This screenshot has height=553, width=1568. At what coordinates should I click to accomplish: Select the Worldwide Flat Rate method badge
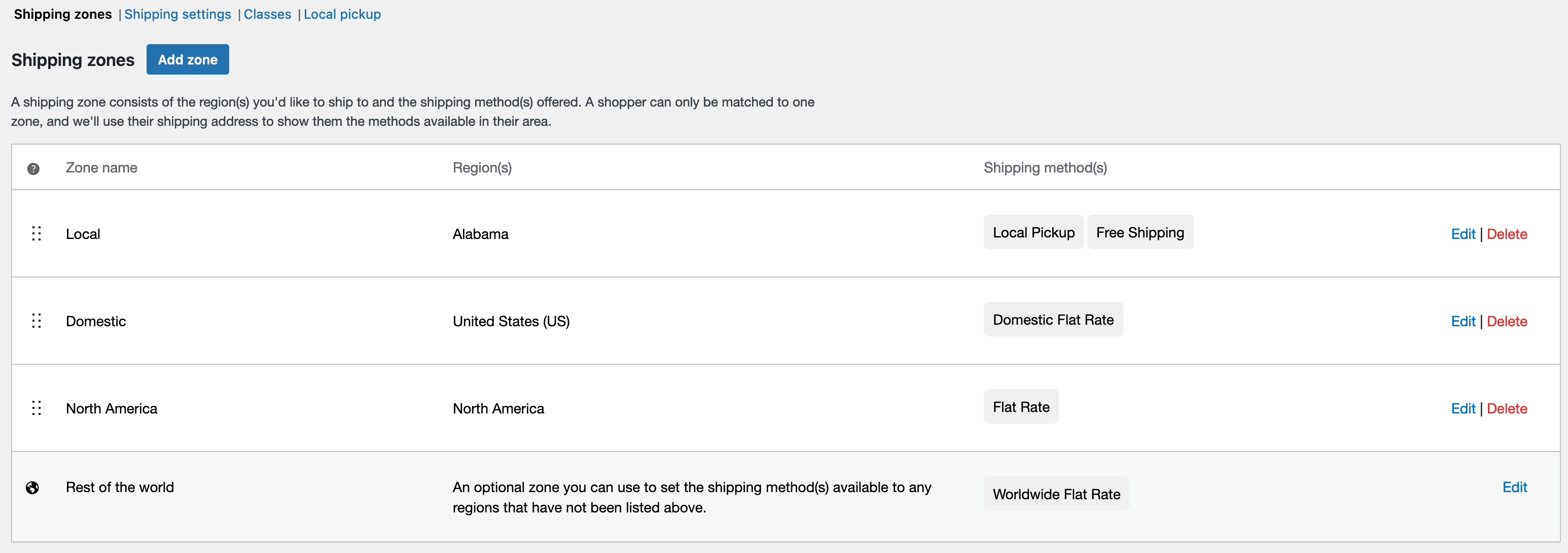click(1056, 494)
